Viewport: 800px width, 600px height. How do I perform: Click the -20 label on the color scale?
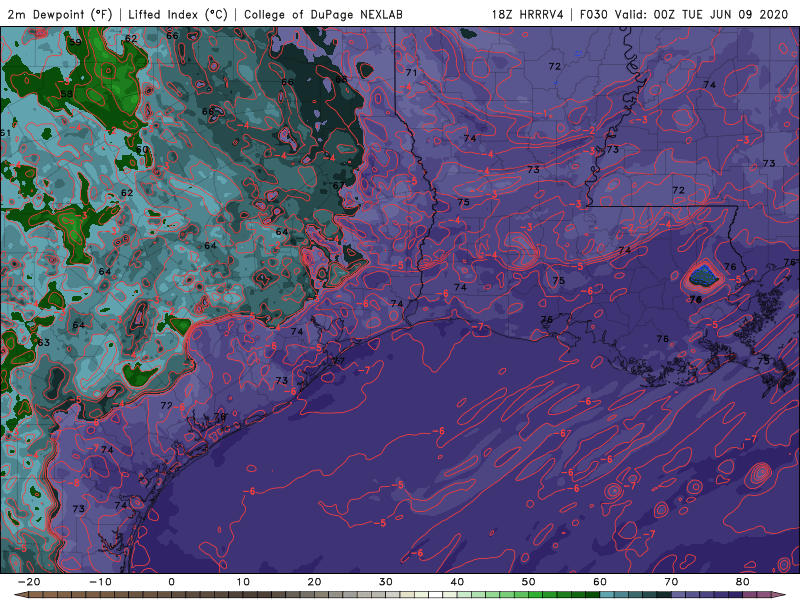pos(29,582)
